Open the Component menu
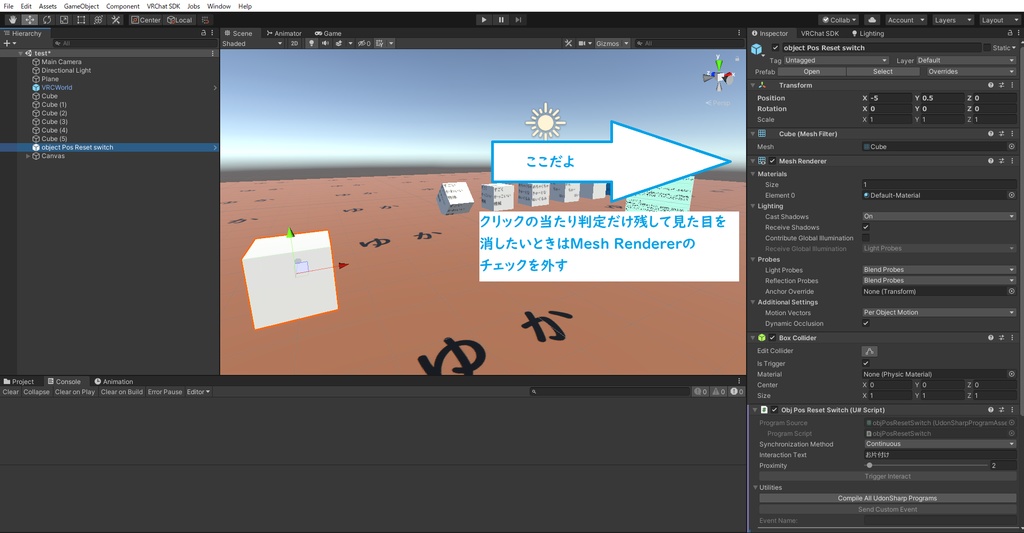Viewport: 1024px width, 533px height. (x=123, y=6)
